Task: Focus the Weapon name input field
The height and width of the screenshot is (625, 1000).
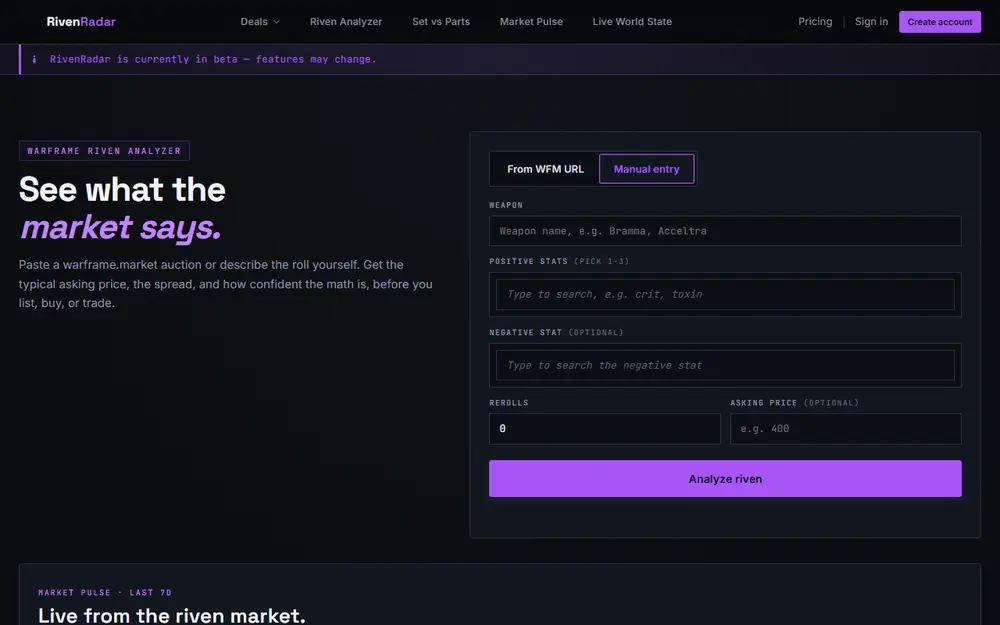Action: tap(725, 231)
